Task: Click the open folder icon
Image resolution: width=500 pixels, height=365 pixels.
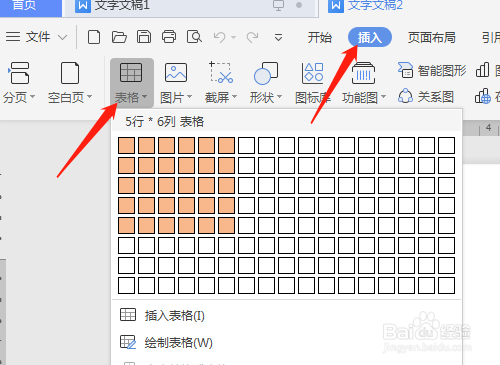Action: [119, 37]
